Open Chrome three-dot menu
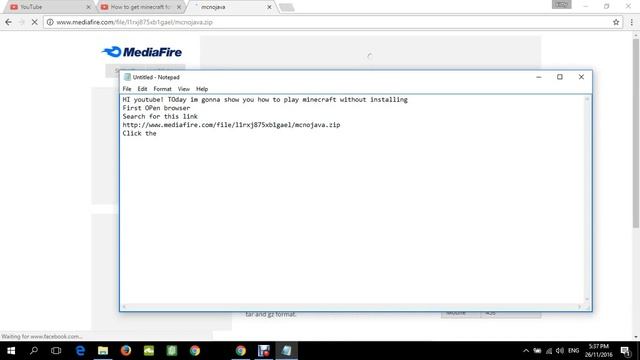The width and height of the screenshot is (640, 360). click(x=631, y=22)
